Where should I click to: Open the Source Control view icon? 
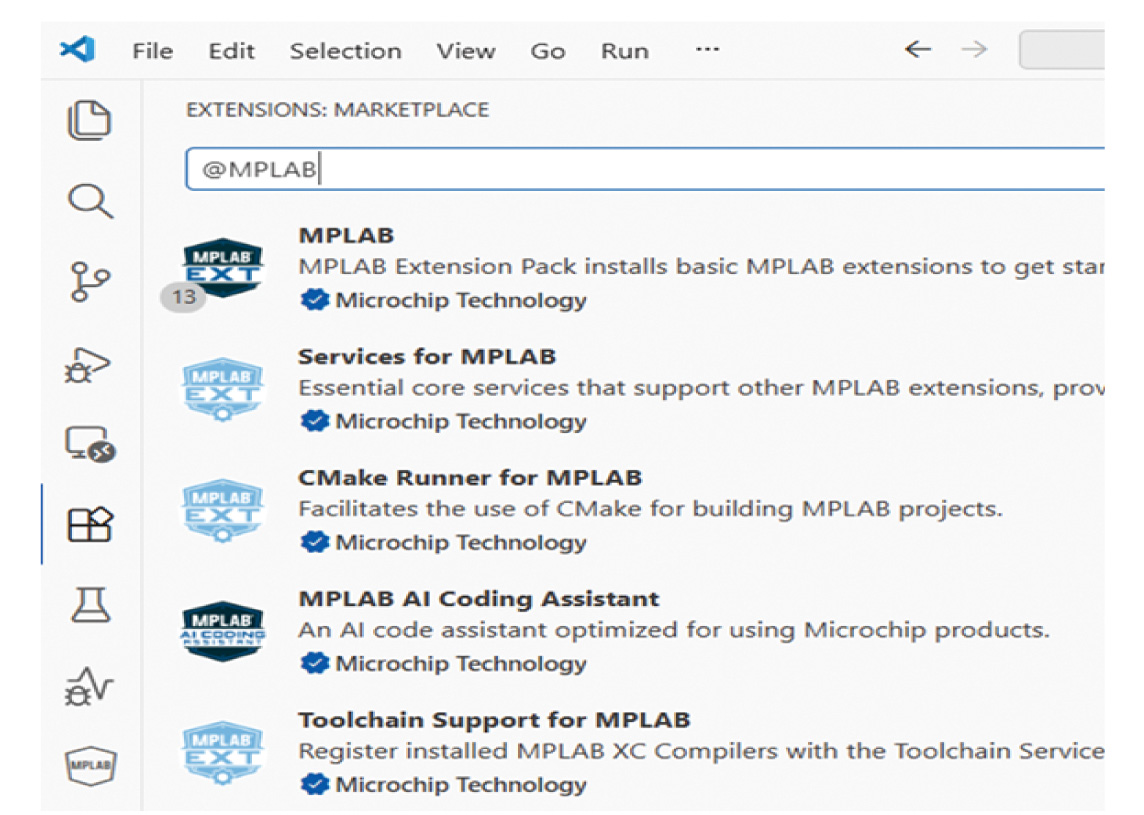coord(90,282)
